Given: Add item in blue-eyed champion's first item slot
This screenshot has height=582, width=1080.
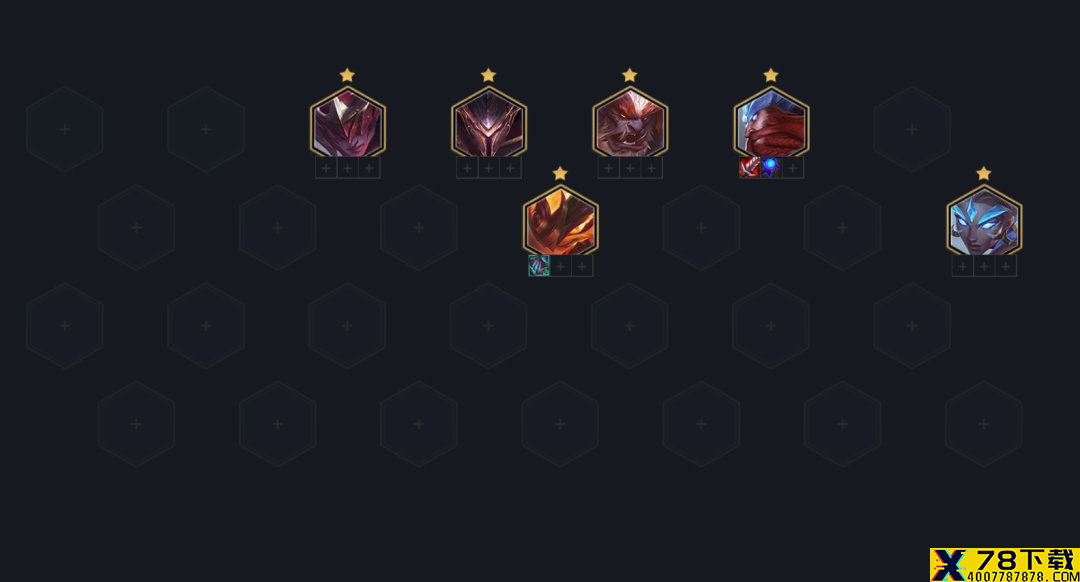Looking at the screenshot, I should tap(962, 266).
